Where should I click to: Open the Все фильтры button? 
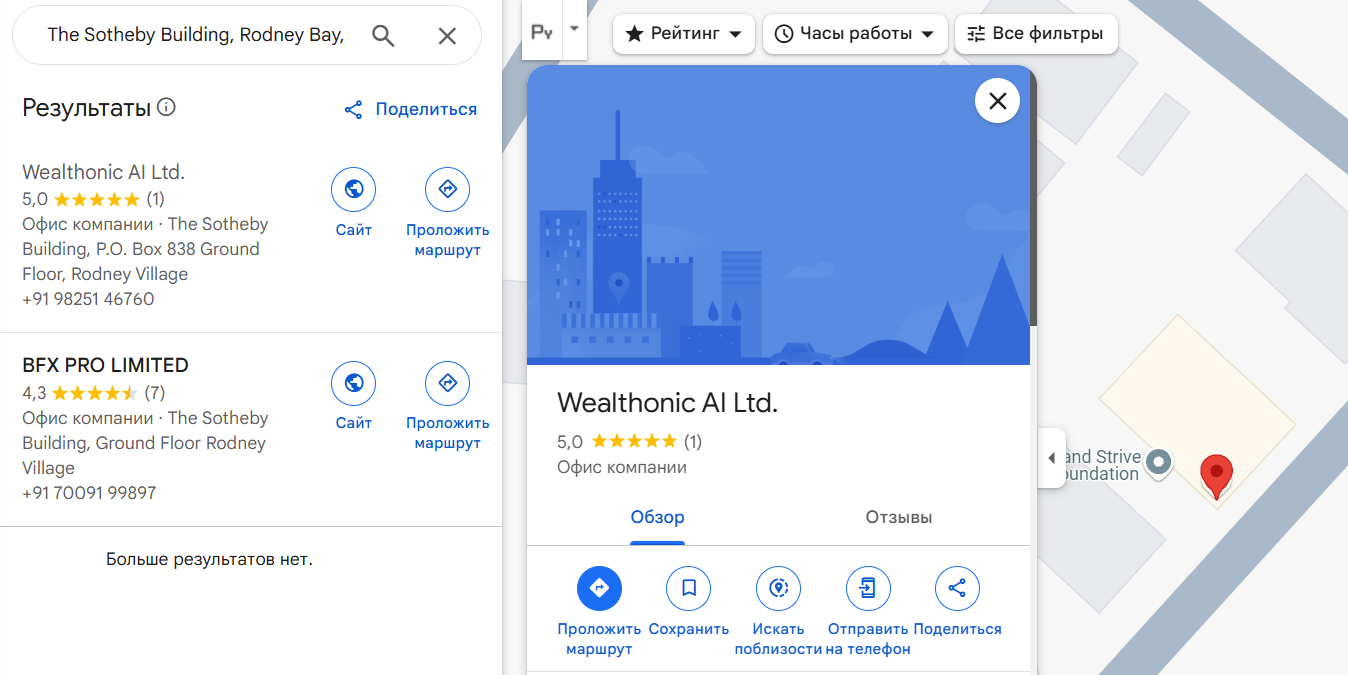[1036, 34]
